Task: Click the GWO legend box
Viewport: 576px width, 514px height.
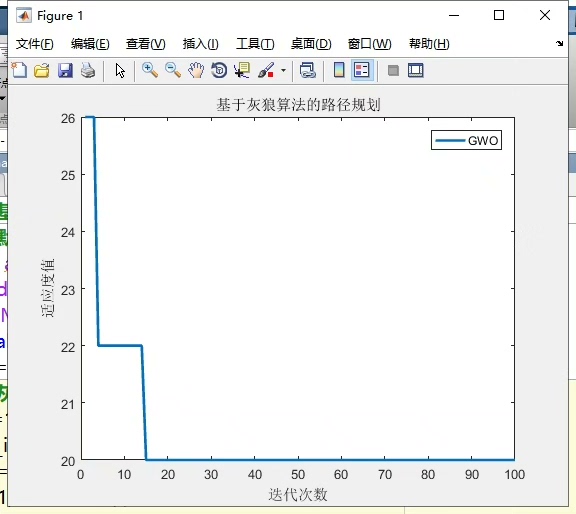Action: point(466,140)
